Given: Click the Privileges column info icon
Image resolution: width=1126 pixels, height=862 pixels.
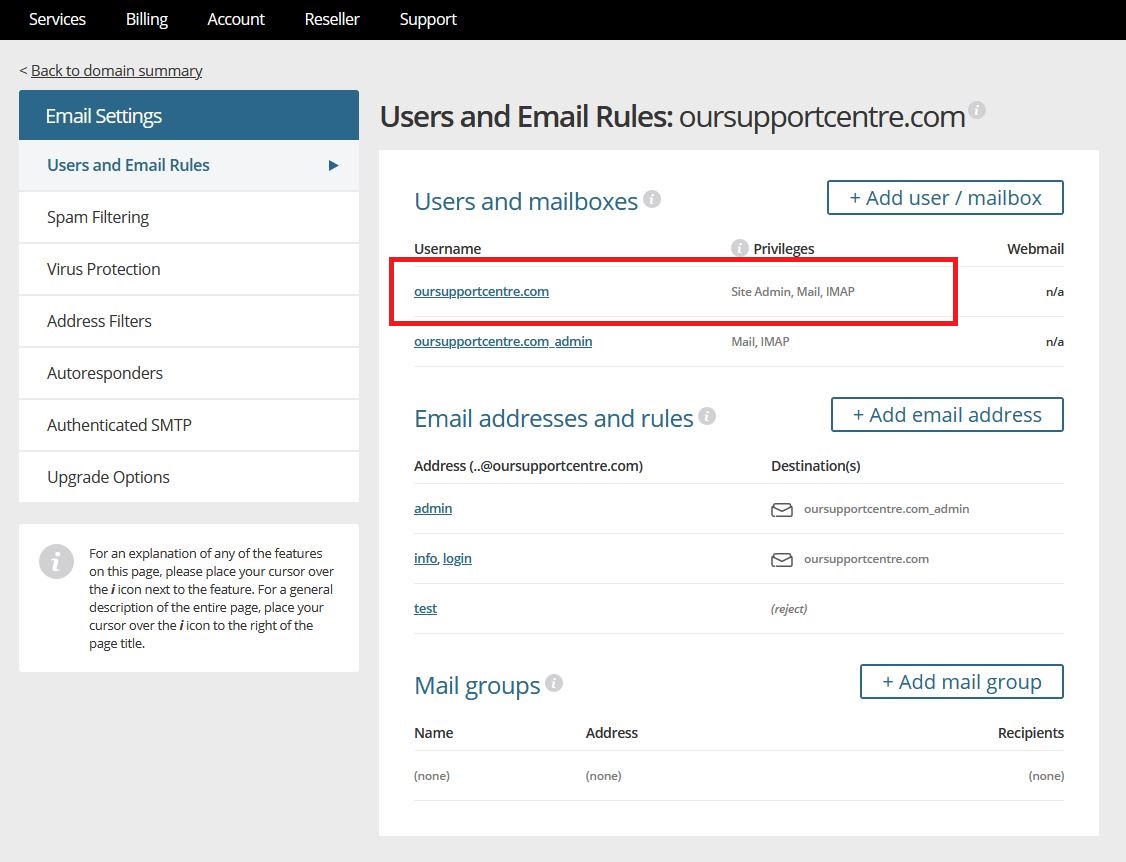Looking at the screenshot, I should click(739, 247).
